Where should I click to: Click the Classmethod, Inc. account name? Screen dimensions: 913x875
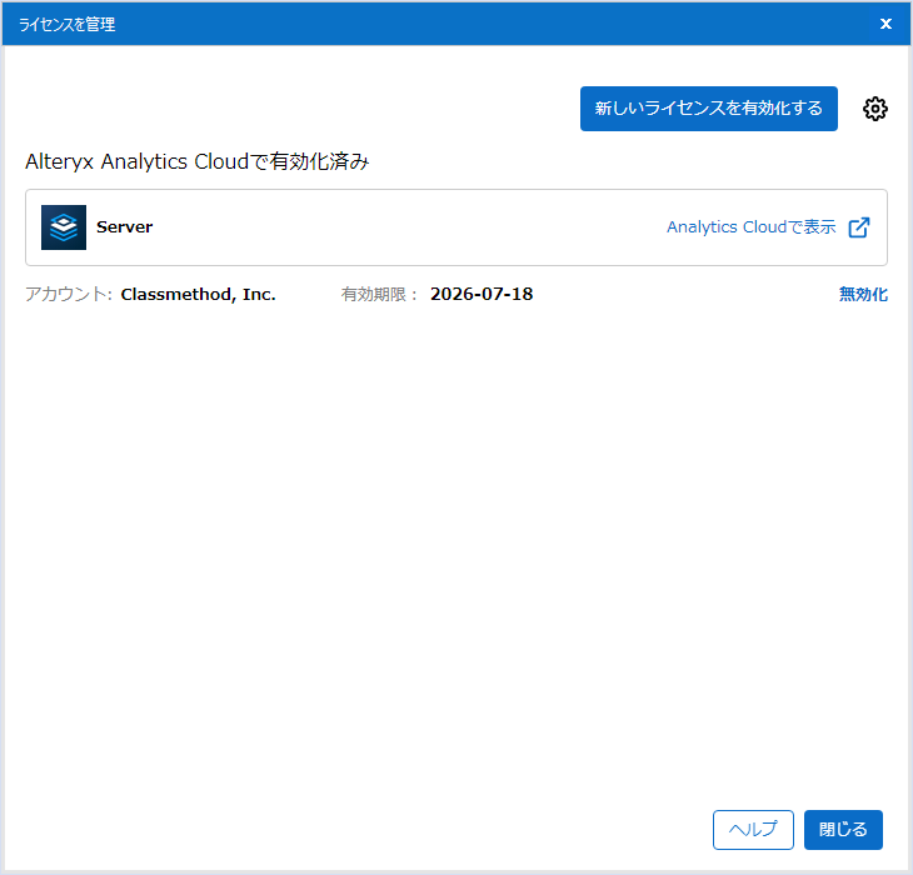pyautogui.click(x=198, y=294)
